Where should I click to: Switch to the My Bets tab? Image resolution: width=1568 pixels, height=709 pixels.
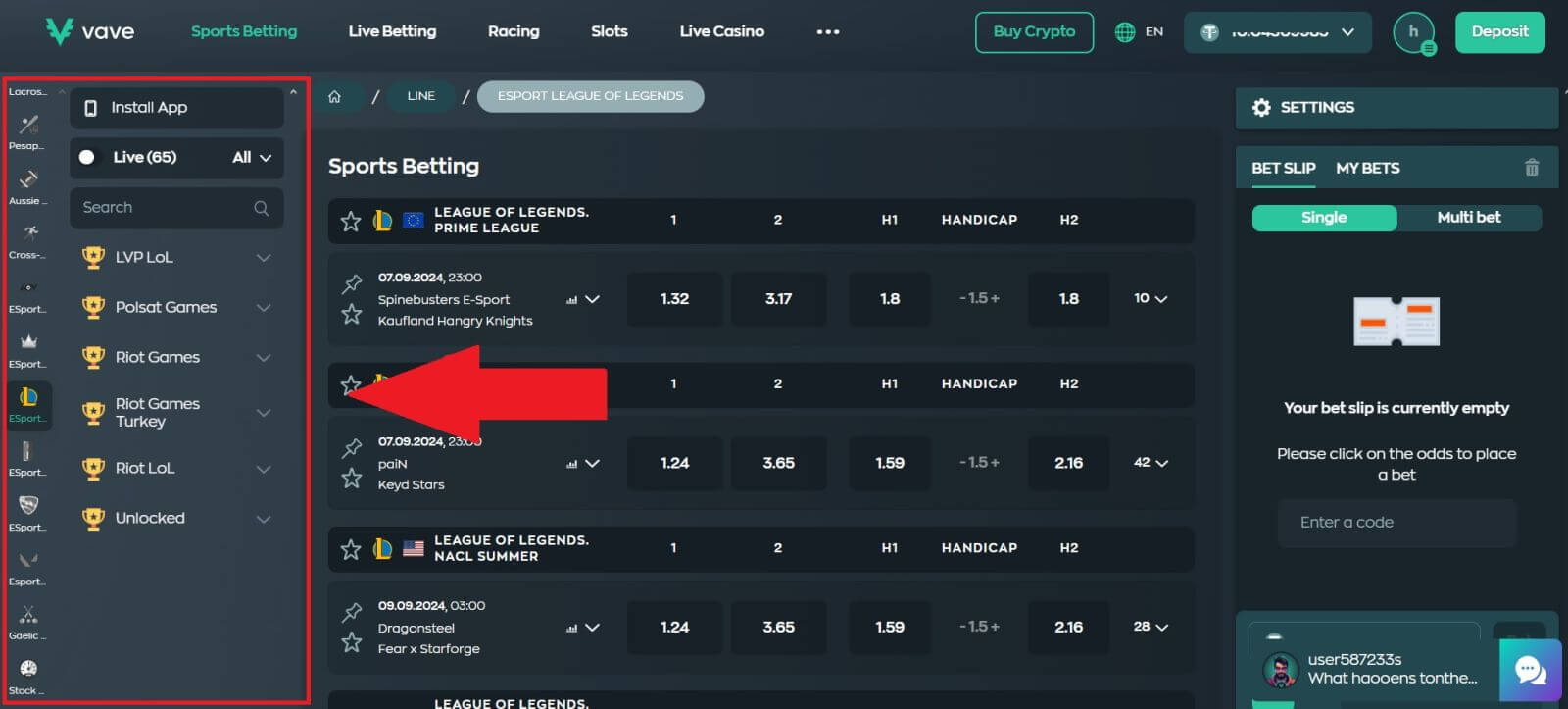(x=1367, y=168)
